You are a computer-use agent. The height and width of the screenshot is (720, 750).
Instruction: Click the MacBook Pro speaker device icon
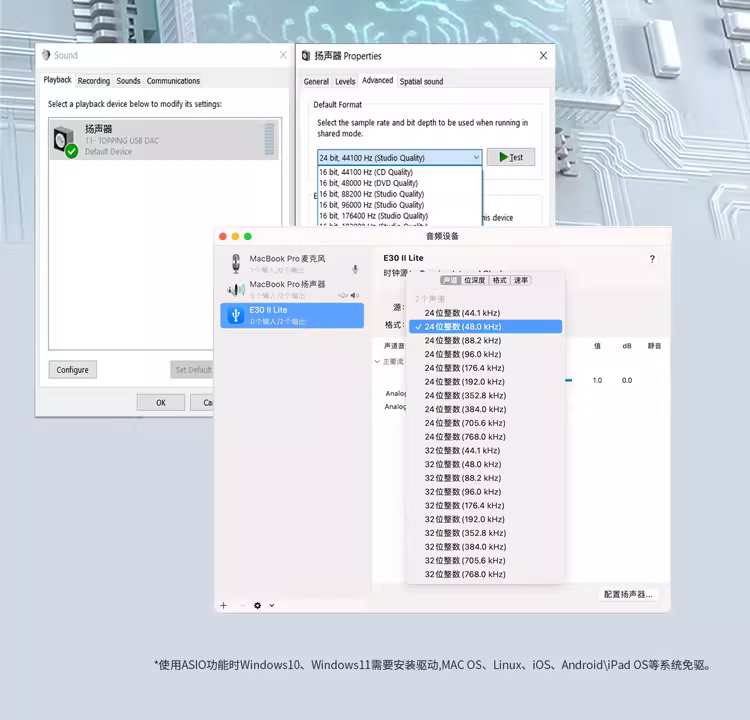pos(236,289)
